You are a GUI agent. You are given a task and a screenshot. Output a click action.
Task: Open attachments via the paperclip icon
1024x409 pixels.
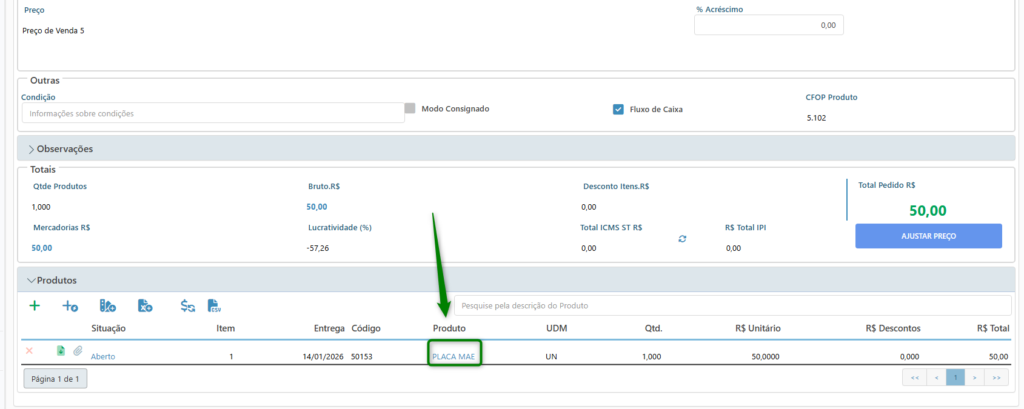[x=78, y=351]
